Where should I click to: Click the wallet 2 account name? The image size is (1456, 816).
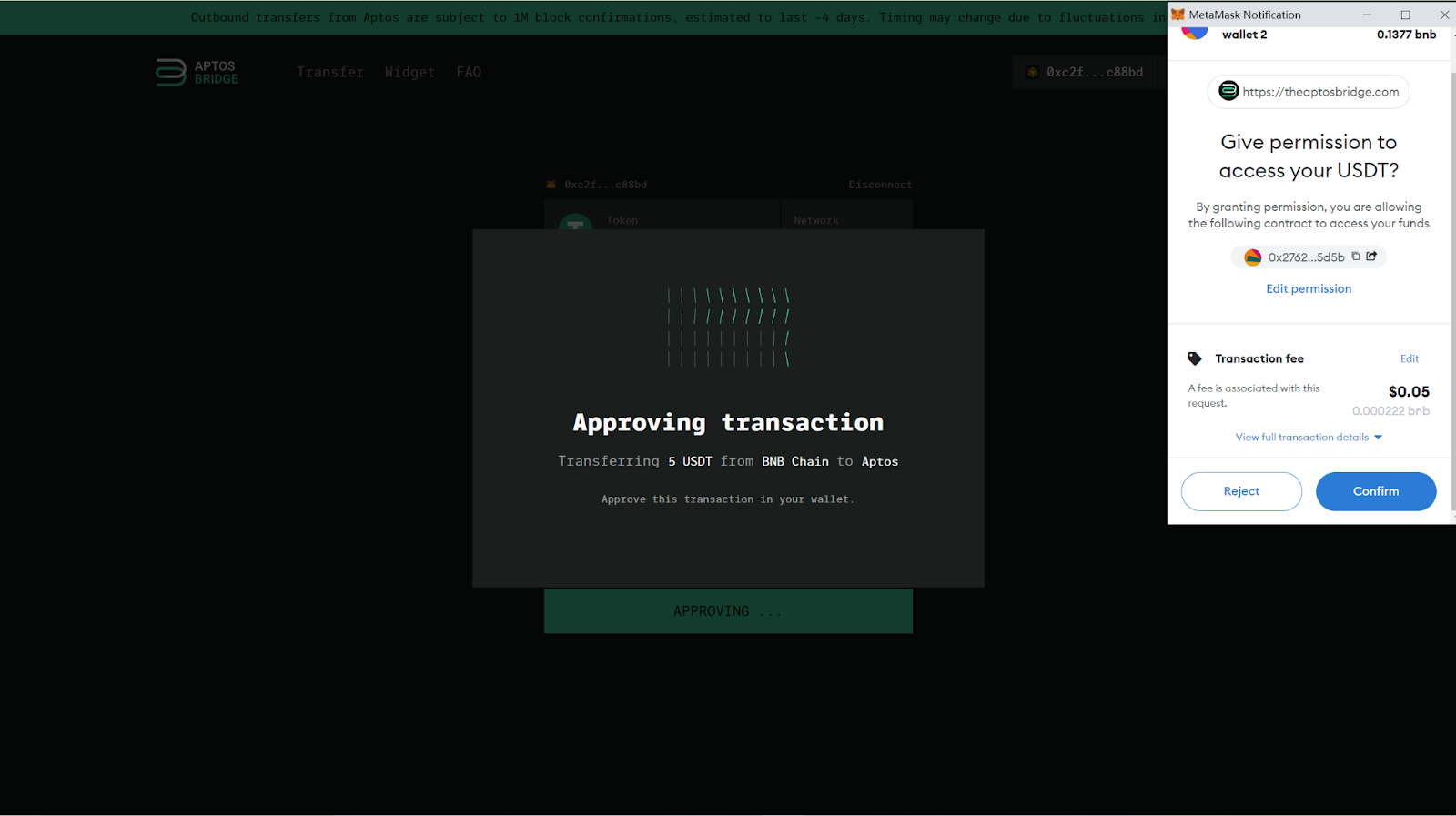click(1244, 35)
